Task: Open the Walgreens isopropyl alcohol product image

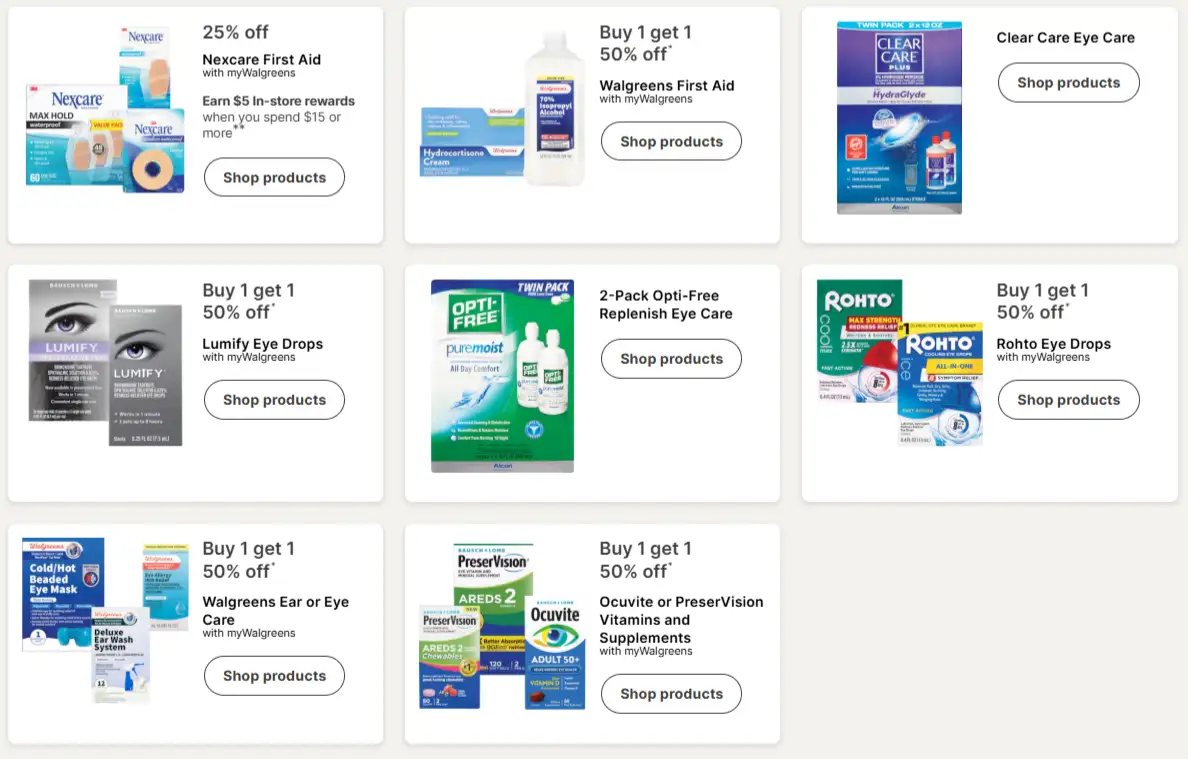Action: [x=554, y=108]
